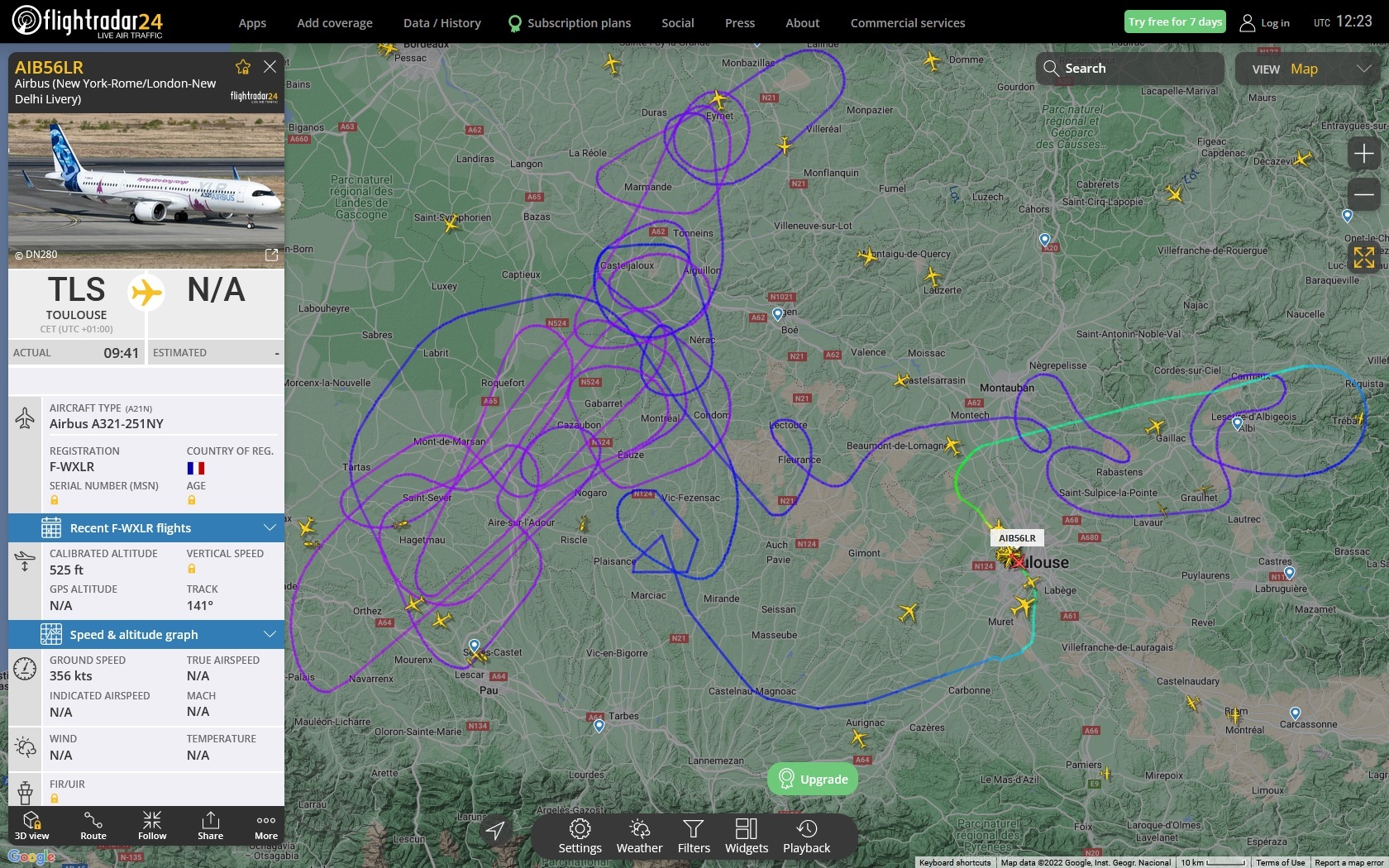Open the About menu

[x=803, y=23]
